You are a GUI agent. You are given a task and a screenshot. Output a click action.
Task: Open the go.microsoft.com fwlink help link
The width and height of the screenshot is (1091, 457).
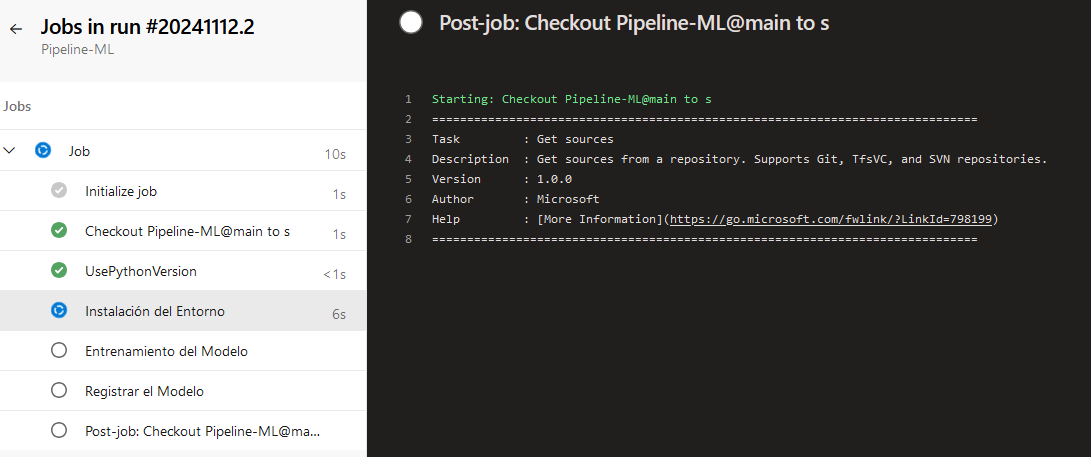831,219
